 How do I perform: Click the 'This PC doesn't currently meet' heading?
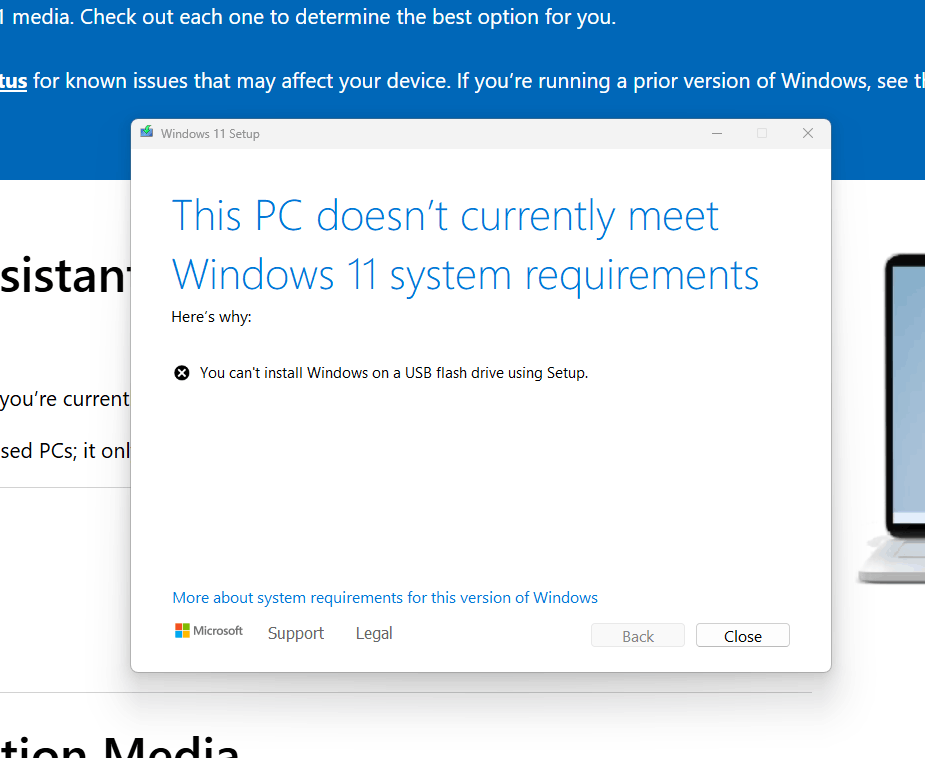(x=445, y=216)
